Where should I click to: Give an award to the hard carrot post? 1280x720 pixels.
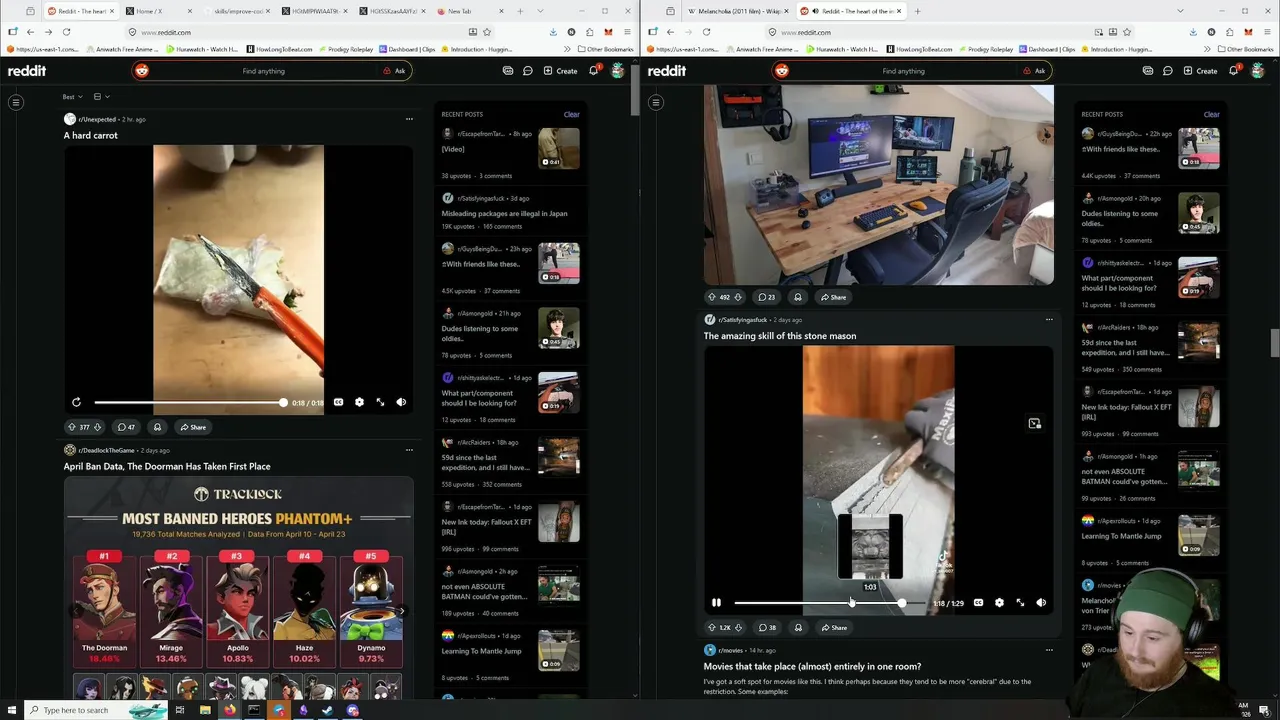157,427
